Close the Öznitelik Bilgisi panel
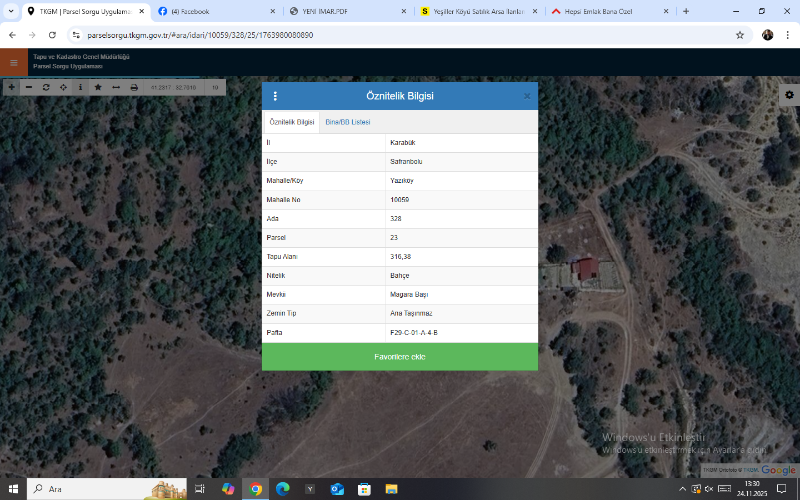This screenshot has height=500, width=800. [x=527, y=96]
